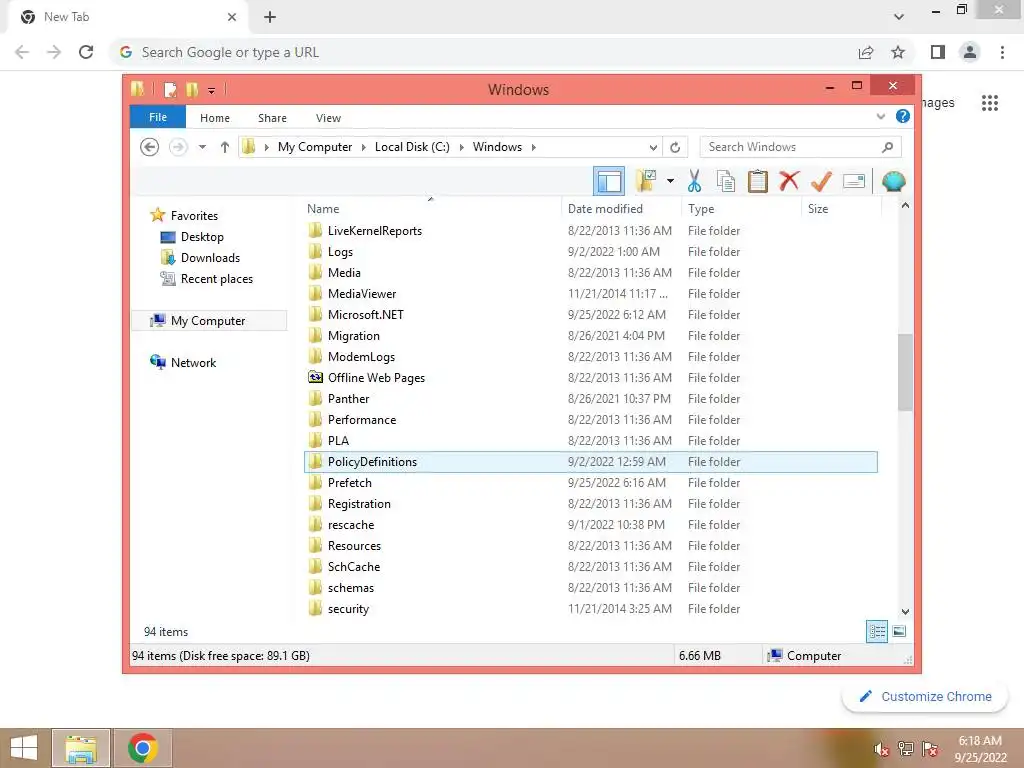The image size is (1024, 768).
Task: Select Network in navigation pane
Action: click(193, 362)
